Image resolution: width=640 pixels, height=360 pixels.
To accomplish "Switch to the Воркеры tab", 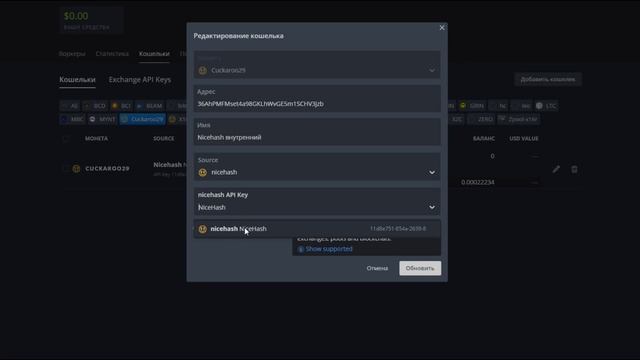I will [72, 54].
